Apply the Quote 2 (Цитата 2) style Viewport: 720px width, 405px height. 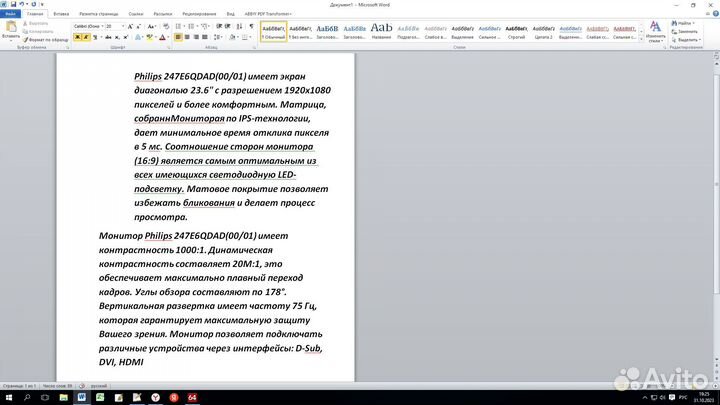tap(544, 31)
